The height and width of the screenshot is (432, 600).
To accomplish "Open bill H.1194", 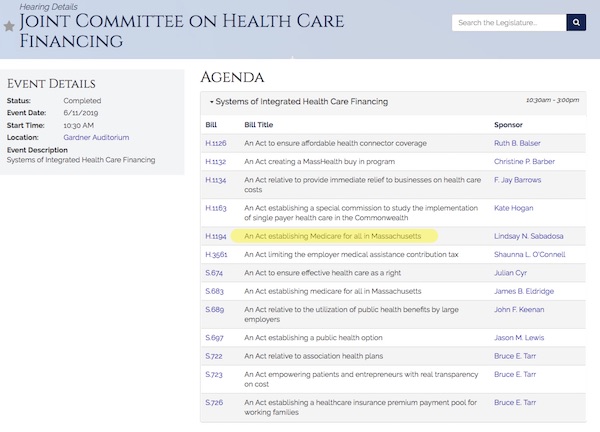I will pos(216,236).
